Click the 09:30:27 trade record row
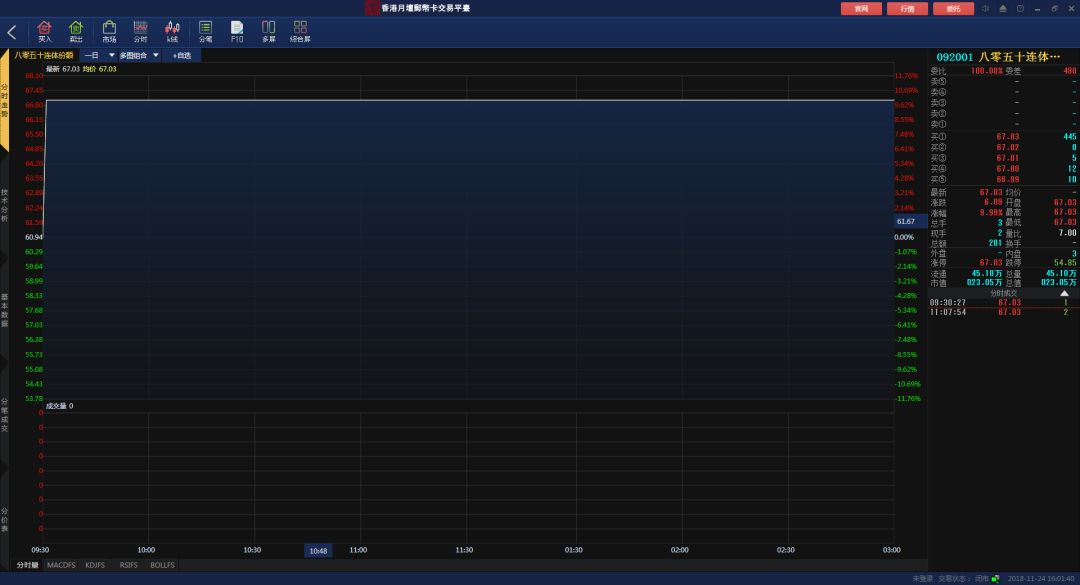The height and width of the screenshot is (585, 1080). coord(1003,302)
